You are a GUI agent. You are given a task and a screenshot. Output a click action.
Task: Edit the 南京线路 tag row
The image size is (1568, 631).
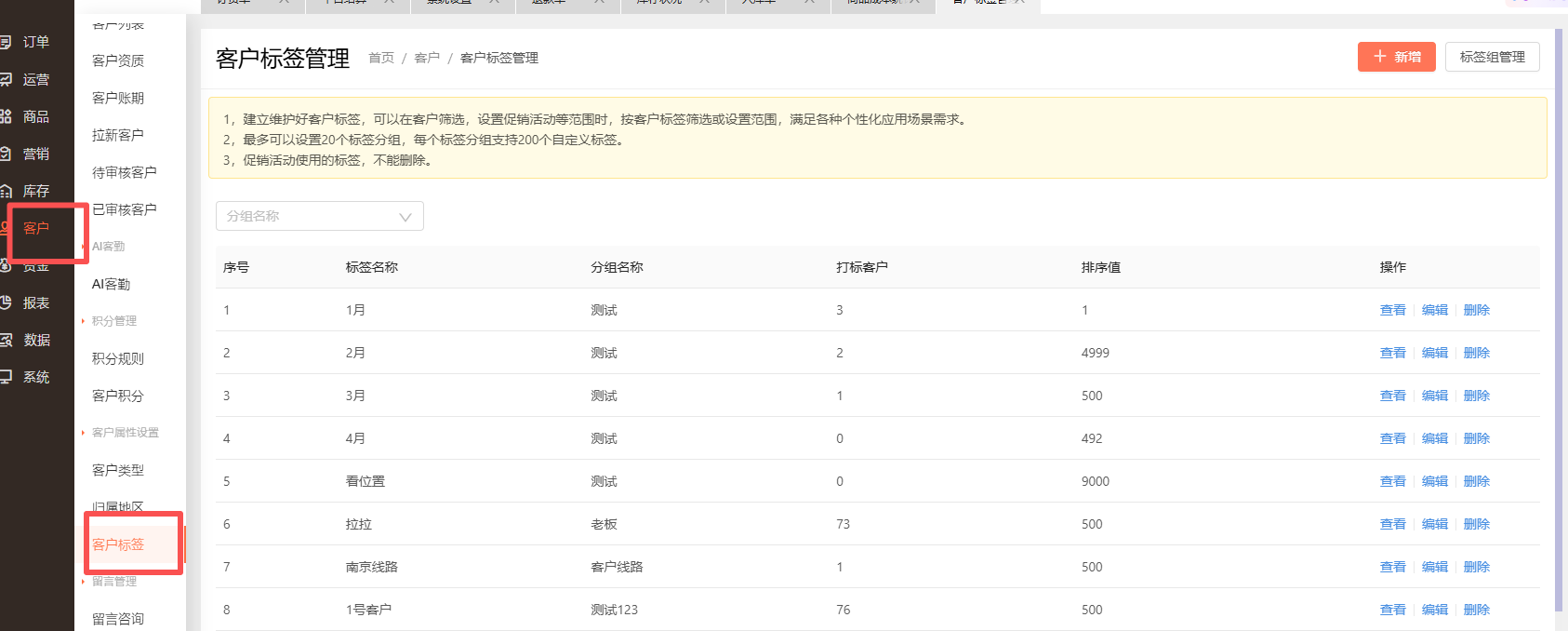point(1434,567)
